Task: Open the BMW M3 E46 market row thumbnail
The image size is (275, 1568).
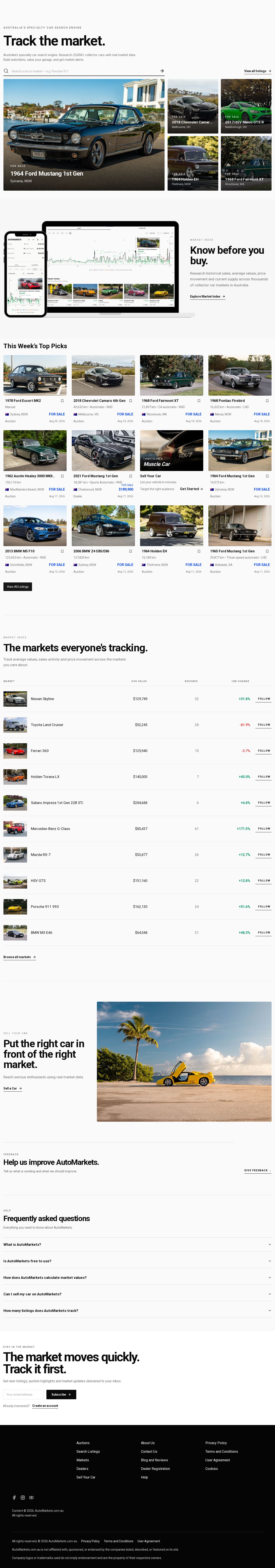Action: pos(15,933)
